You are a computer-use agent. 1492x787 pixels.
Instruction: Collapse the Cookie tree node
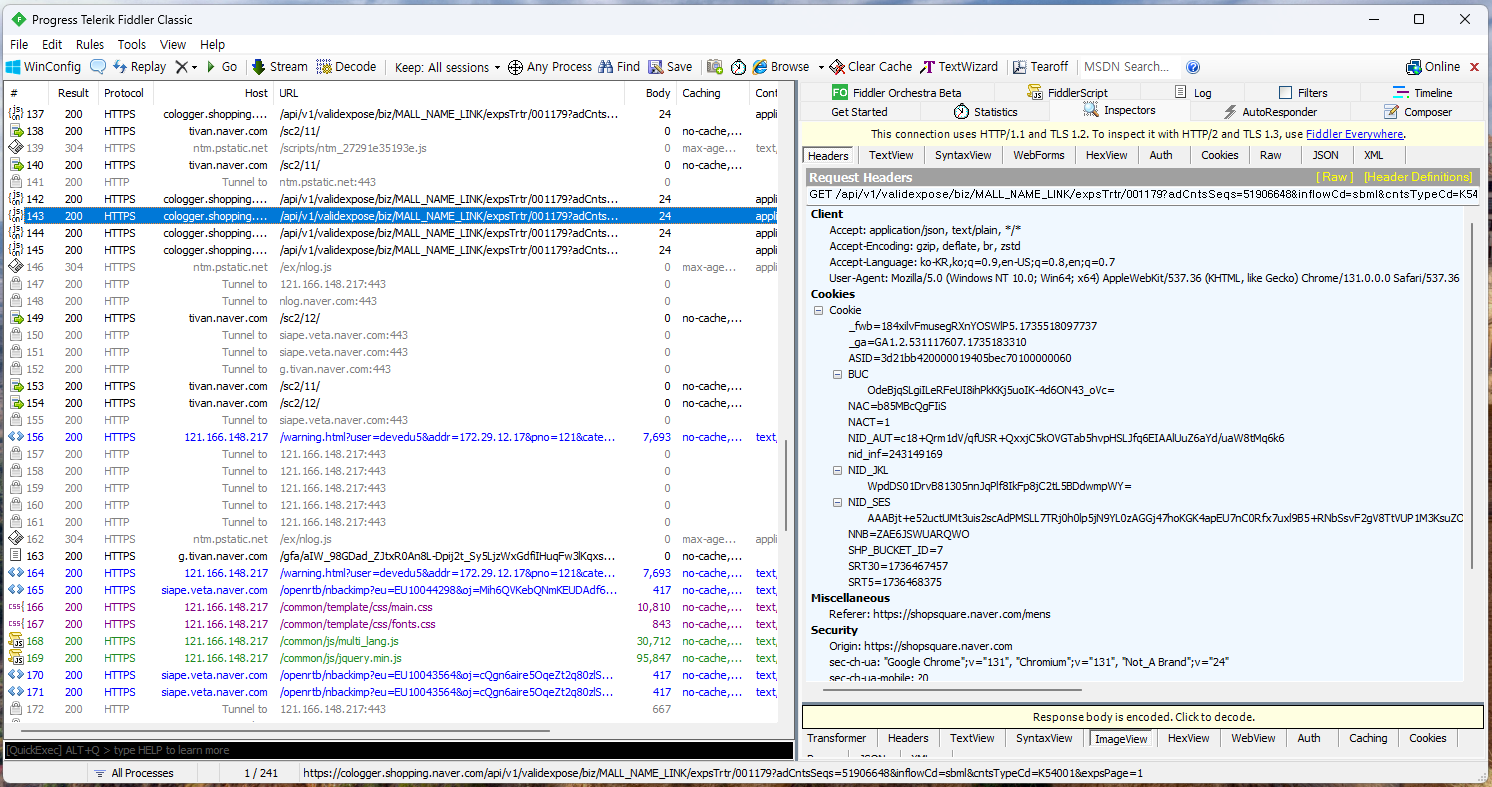click(819, 310)
